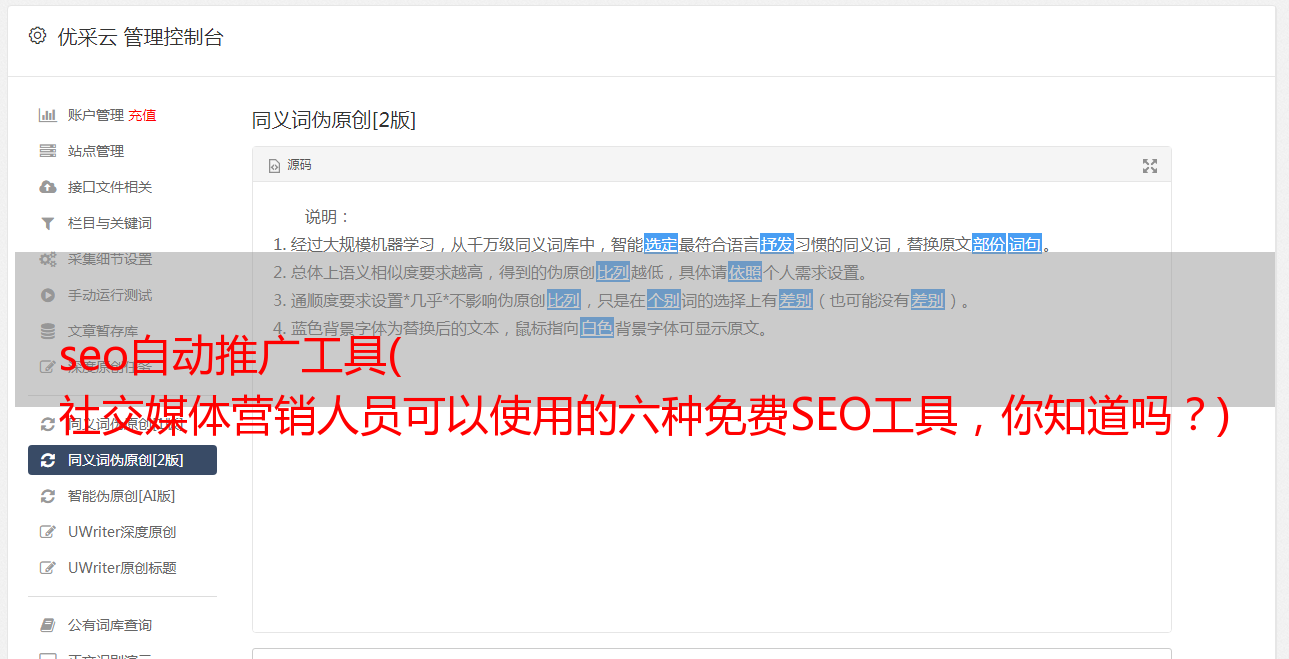Click the 手动运行测试 play icon
This screenshot has width=1289, height=659.
(47, 295)
